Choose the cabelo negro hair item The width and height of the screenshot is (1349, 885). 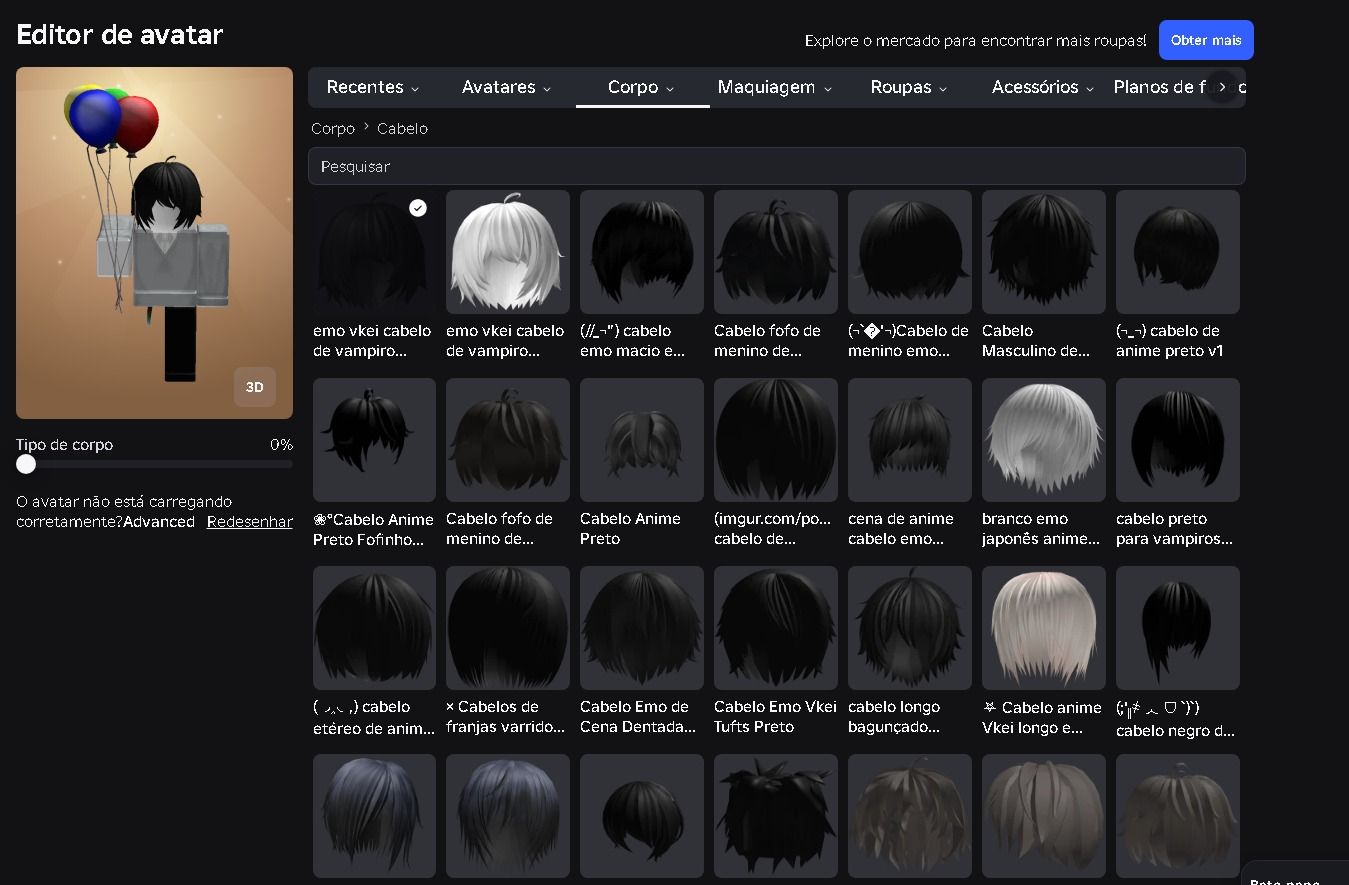(1178, 628)
